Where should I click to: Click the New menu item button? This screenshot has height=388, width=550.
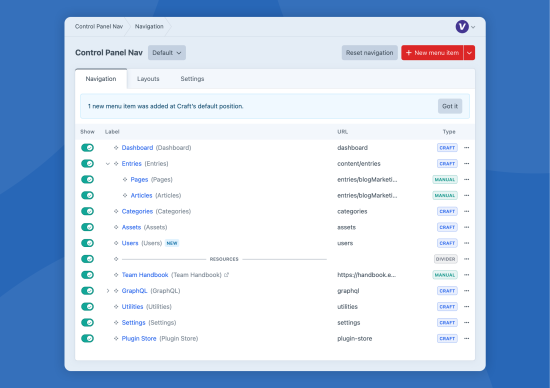tap(432, 53)
